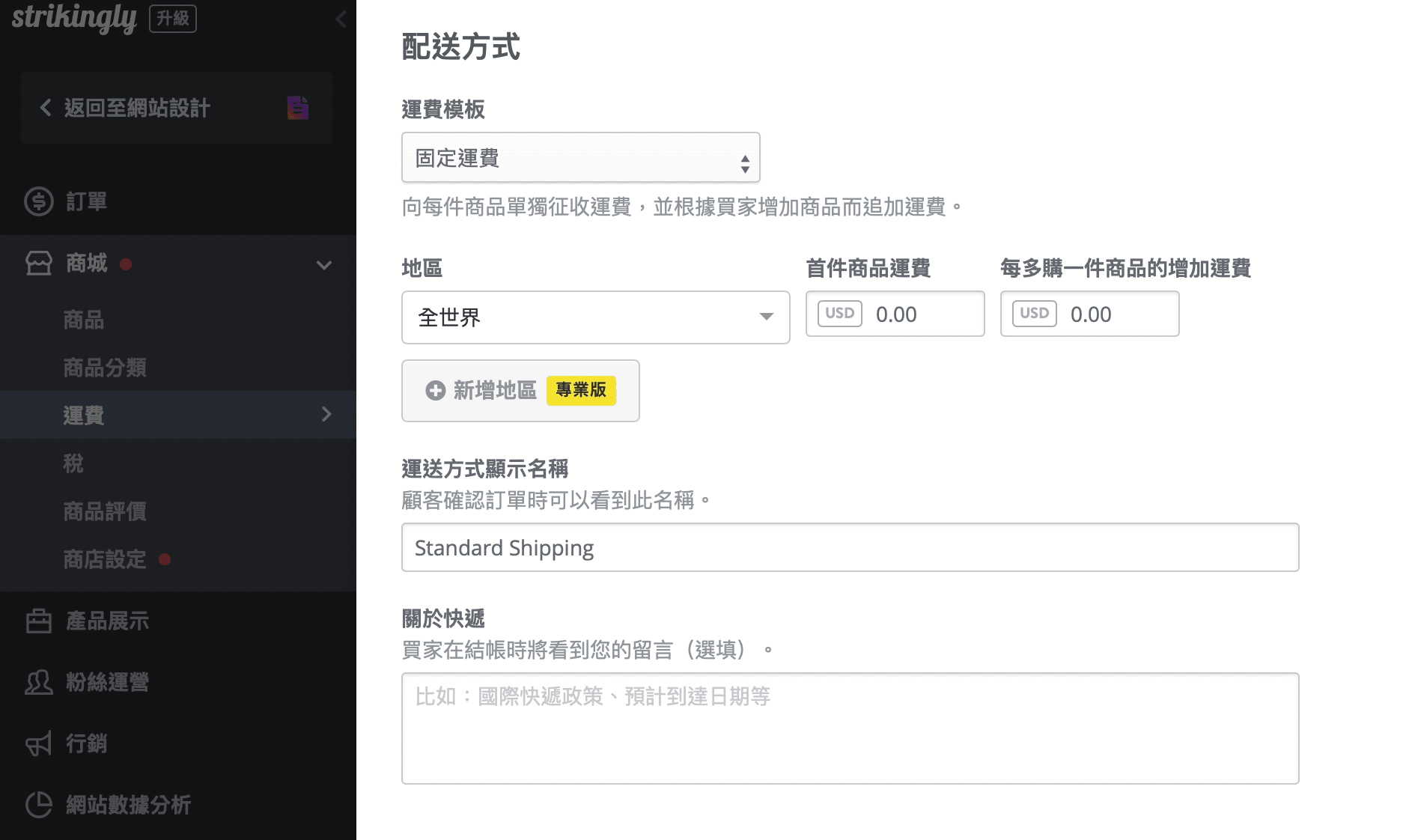Click the 商城 storefront icon in sidebar
The height and width of the screenshot is (840, 1424).
[x=38, y=264]
